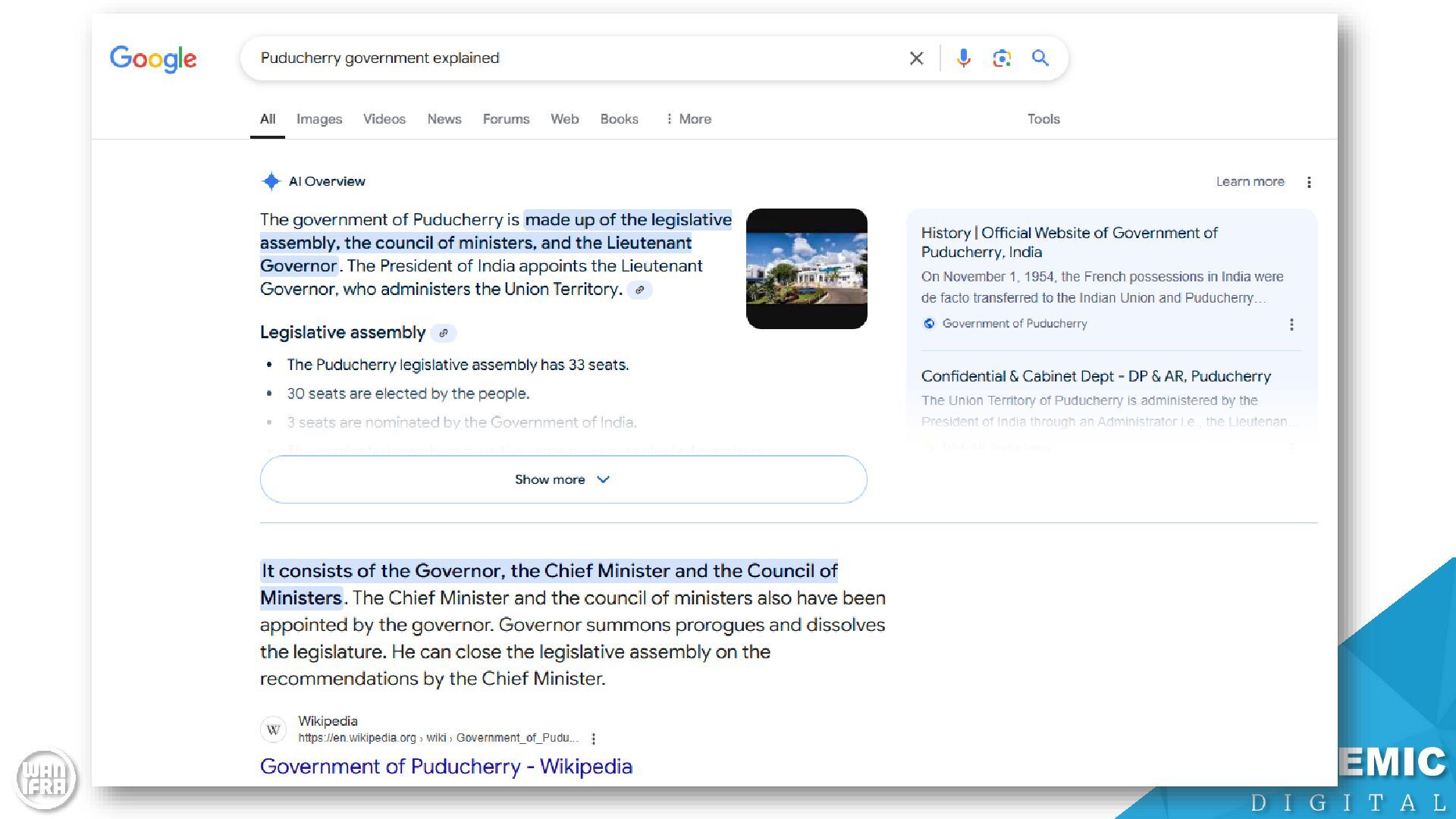Open three-dot menu for Government of Puducherry source
This screenshot has height=819, width=1456.
pos(1291,325)
